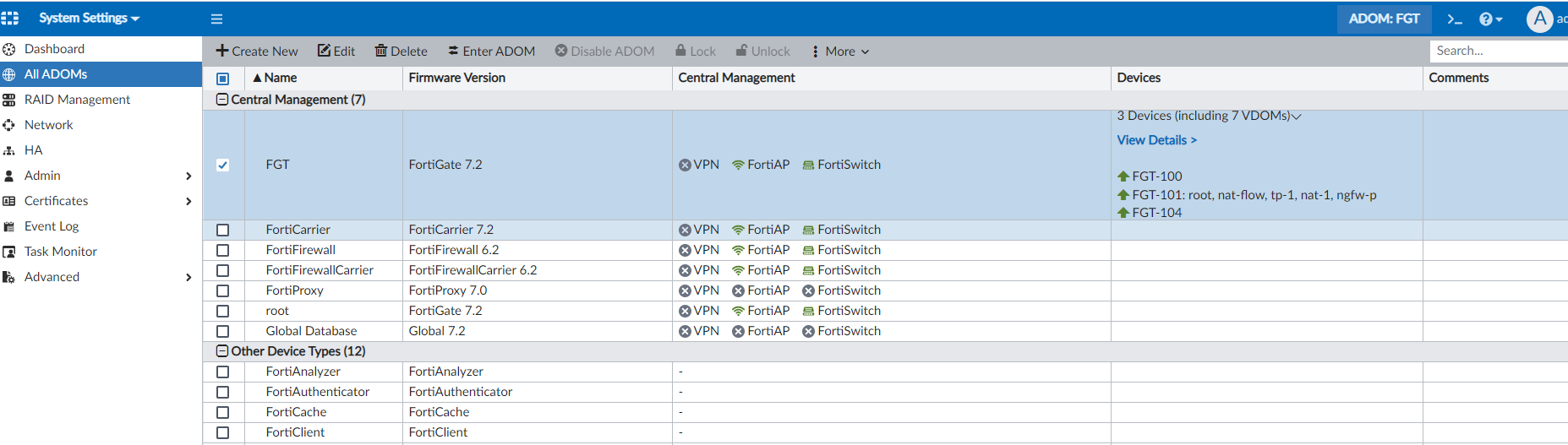1568x445 pixels.
Task: Collapse the Central Management (7) group
Action: pyautogui.click(x=222, y=100)
